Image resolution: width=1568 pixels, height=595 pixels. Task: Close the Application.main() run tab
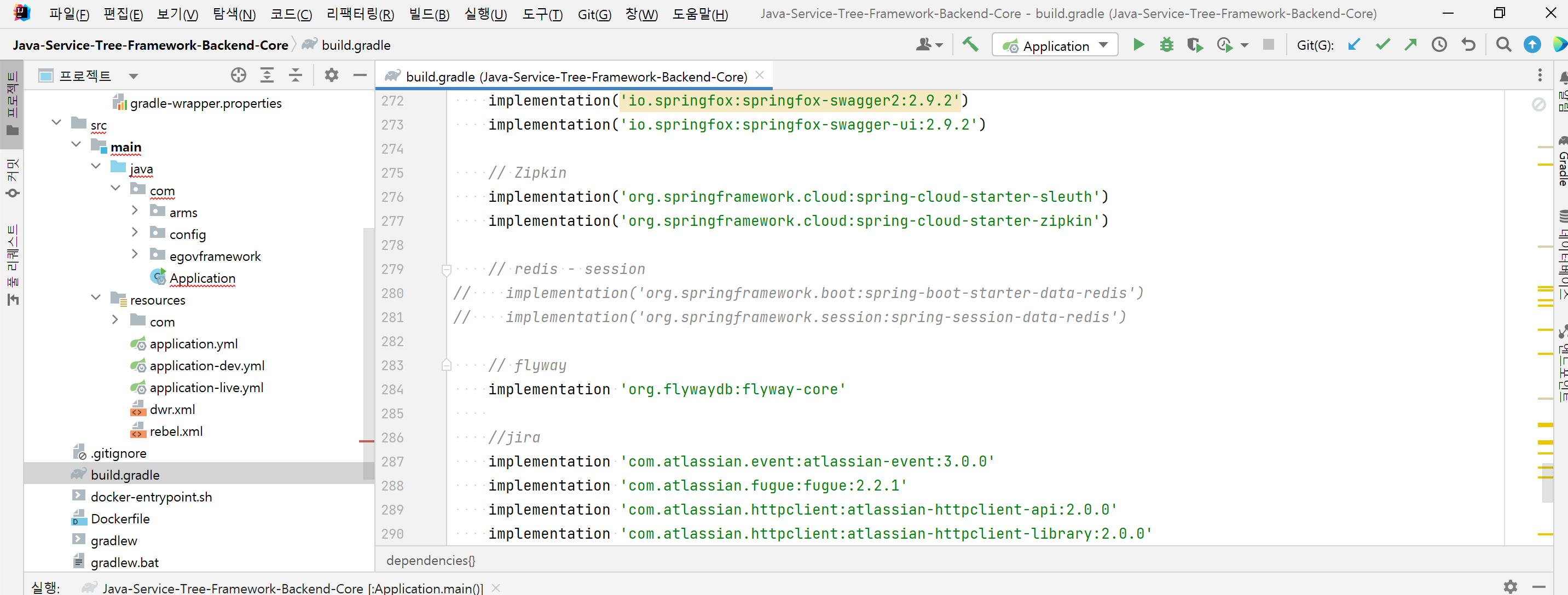click(496, 587)
